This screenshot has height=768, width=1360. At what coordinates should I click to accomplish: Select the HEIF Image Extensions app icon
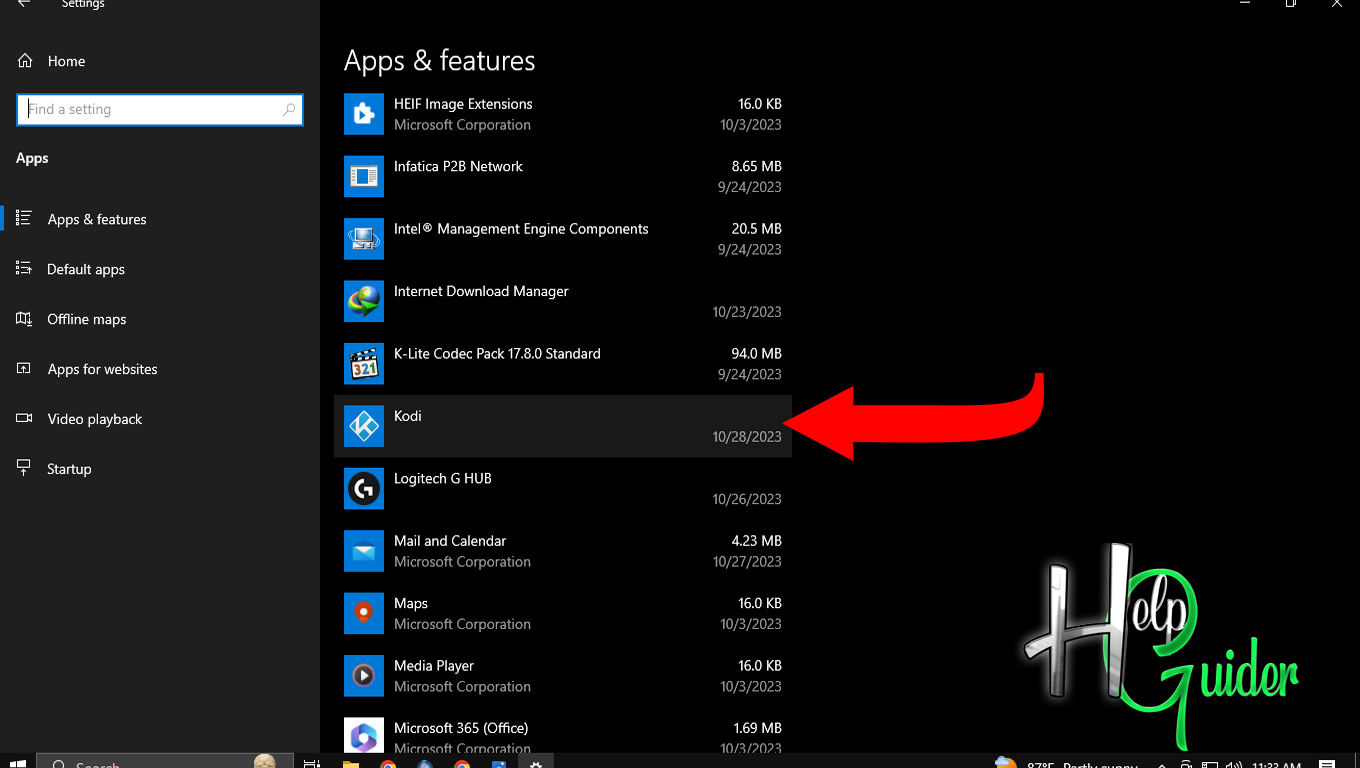tap(364, 114)
